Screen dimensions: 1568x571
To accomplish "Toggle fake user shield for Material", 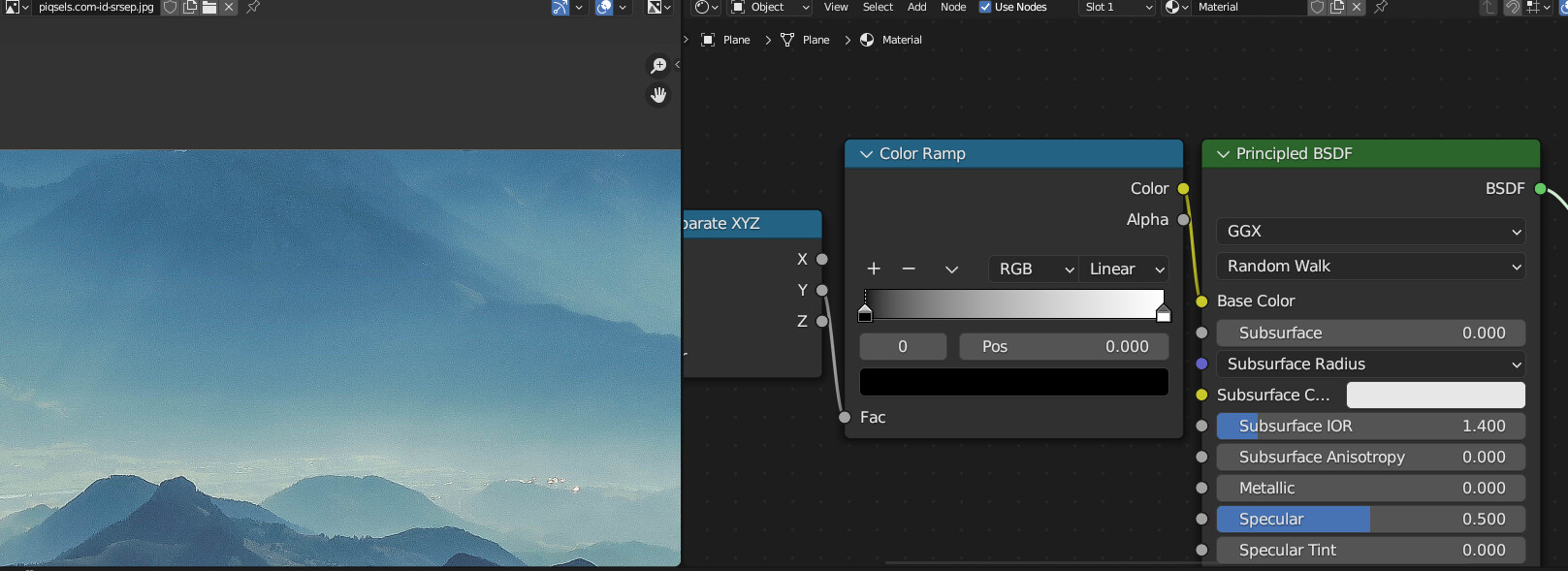I will (x=1317, y=7).
